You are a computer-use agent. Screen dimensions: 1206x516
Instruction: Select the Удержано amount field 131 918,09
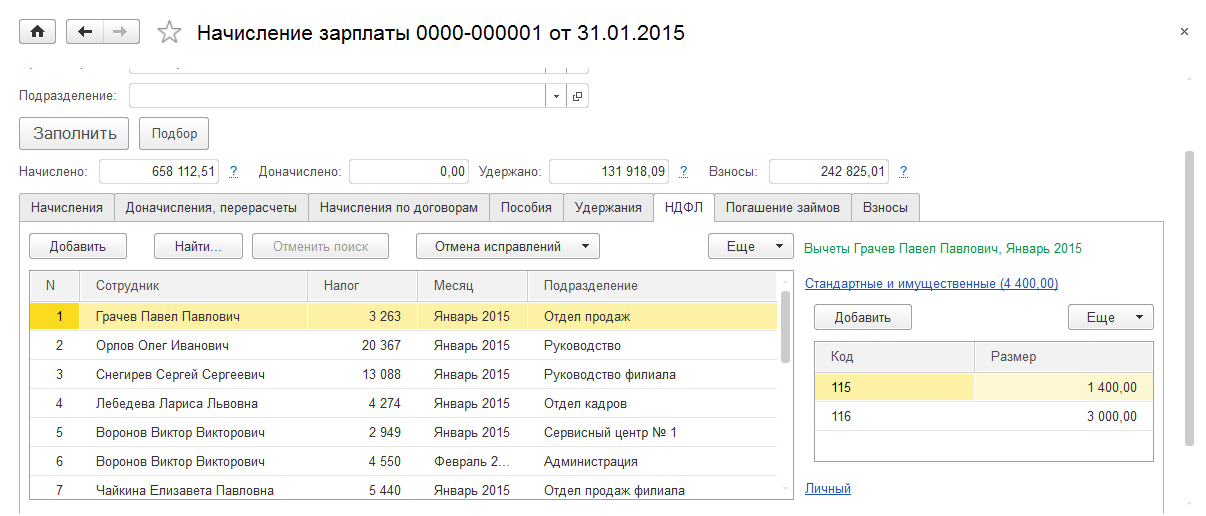(x=609, y=172)
